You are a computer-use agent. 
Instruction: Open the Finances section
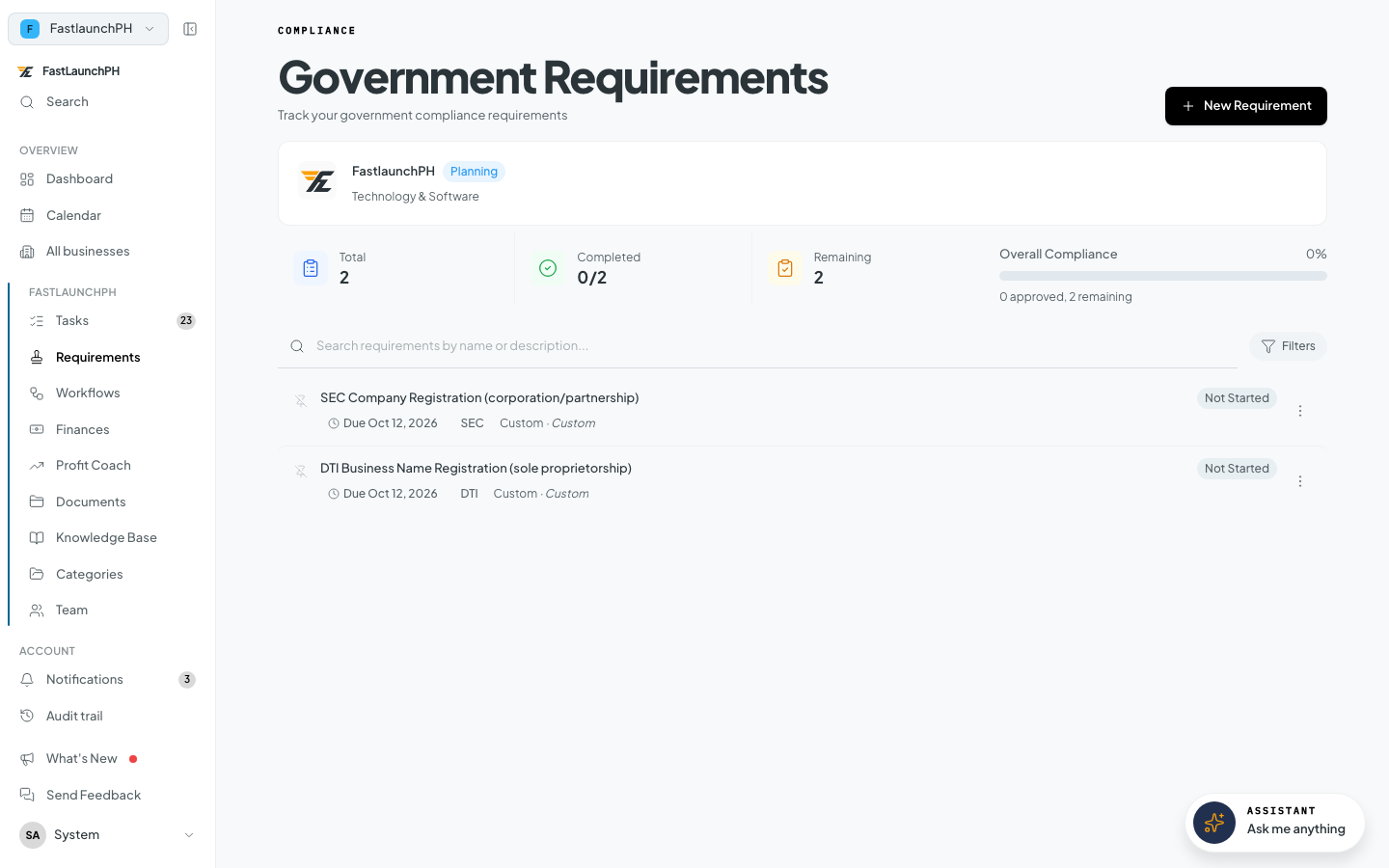(x=112, y=429)
